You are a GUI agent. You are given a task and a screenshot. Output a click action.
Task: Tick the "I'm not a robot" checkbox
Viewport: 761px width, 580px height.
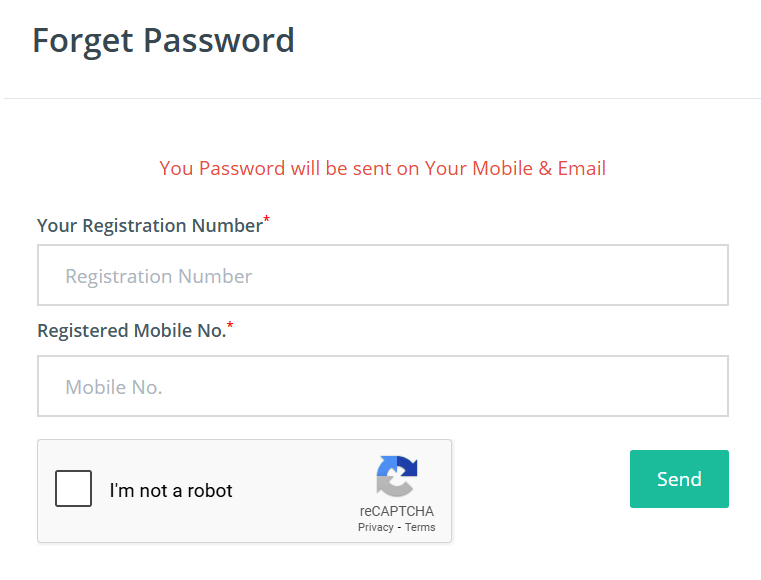click(x=74, y=489)
